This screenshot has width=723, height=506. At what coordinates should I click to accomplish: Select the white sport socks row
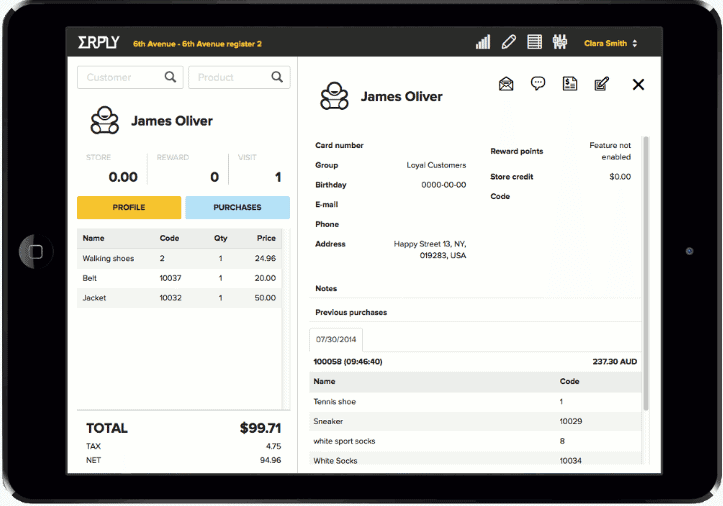pos(475,441)
